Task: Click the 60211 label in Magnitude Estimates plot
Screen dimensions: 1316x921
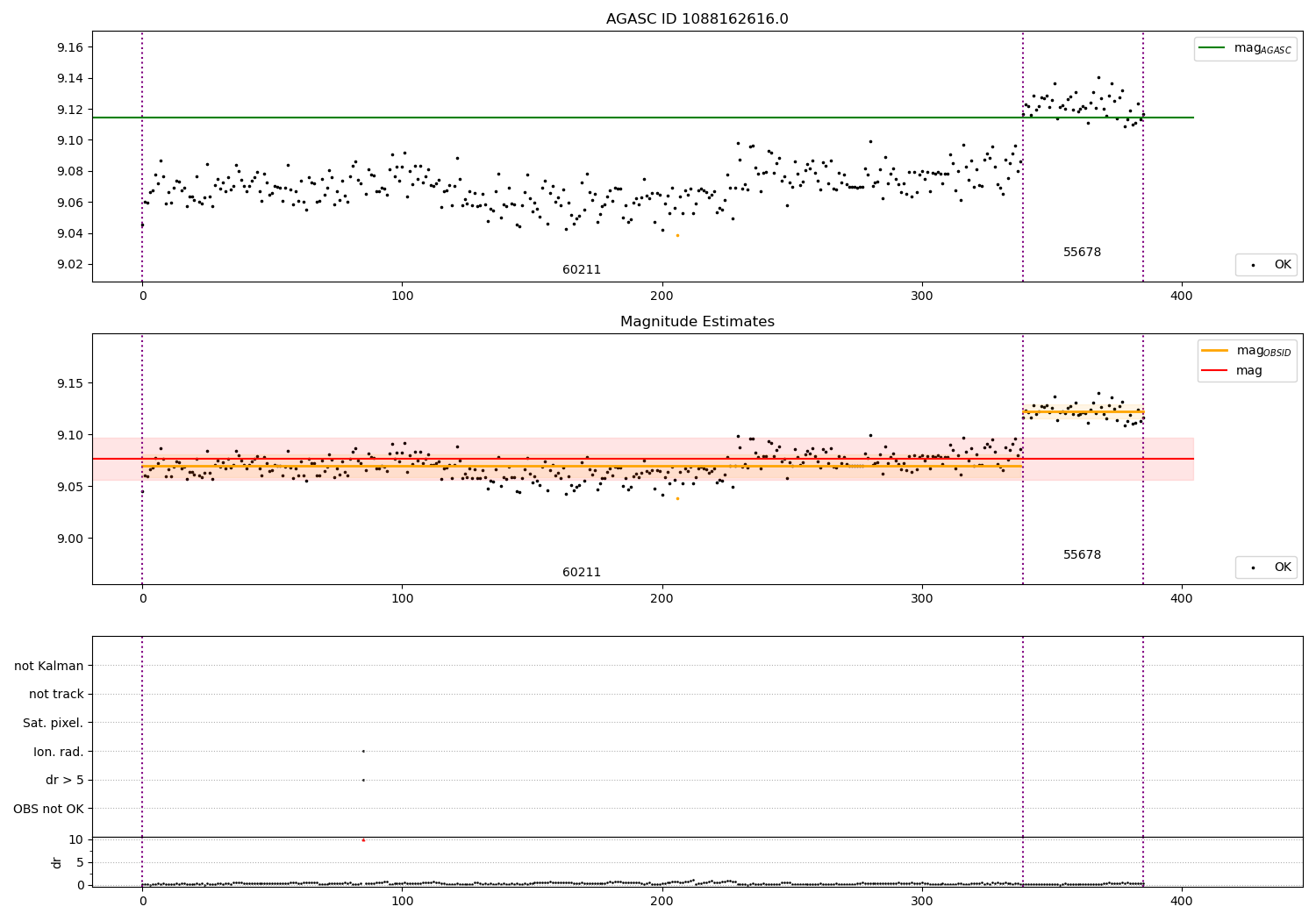Action: click(x=582, y=573)
